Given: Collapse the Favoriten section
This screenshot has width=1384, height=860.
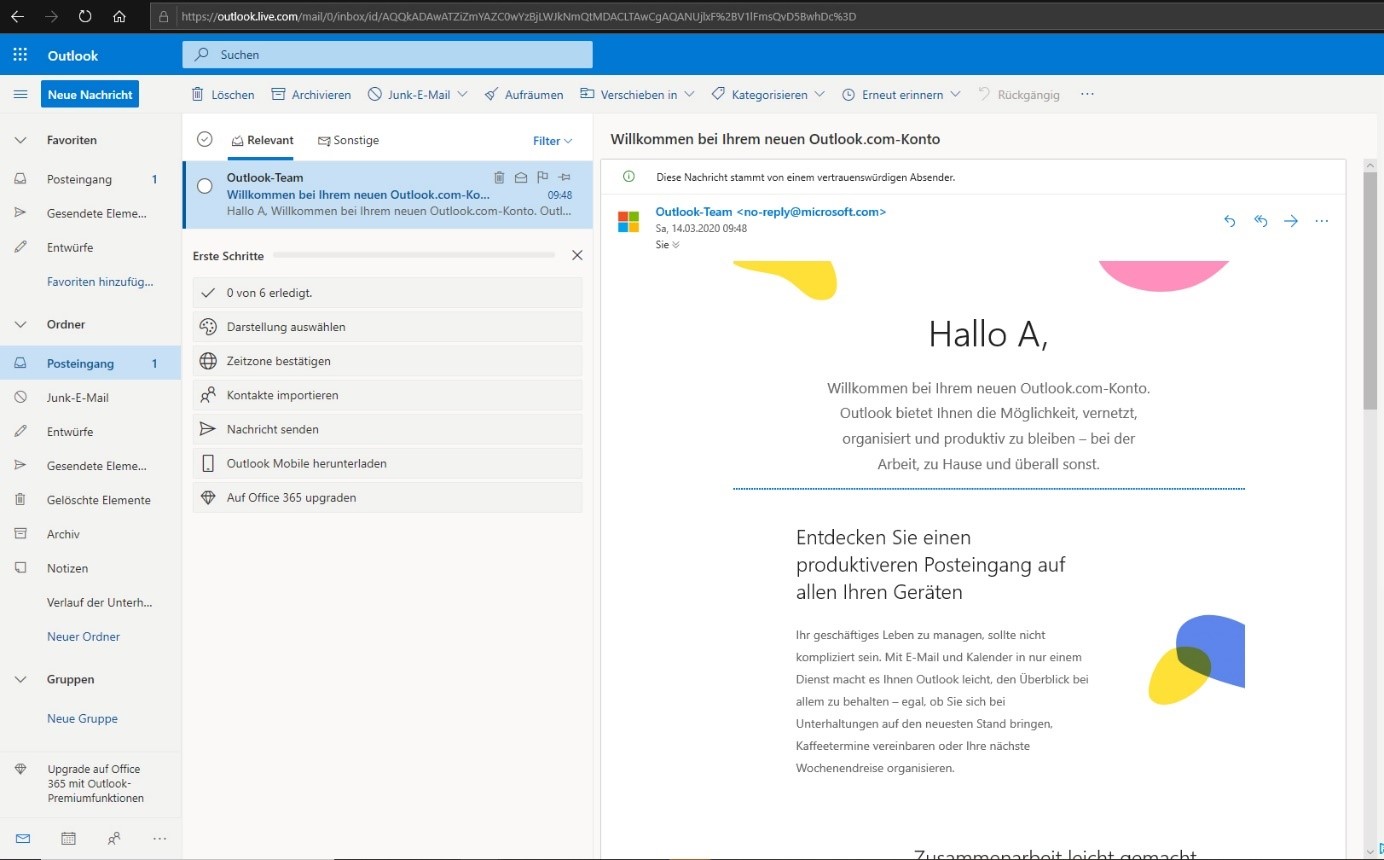Looking at the screenshot, I should pyautogui.click(x=20, y=141).
